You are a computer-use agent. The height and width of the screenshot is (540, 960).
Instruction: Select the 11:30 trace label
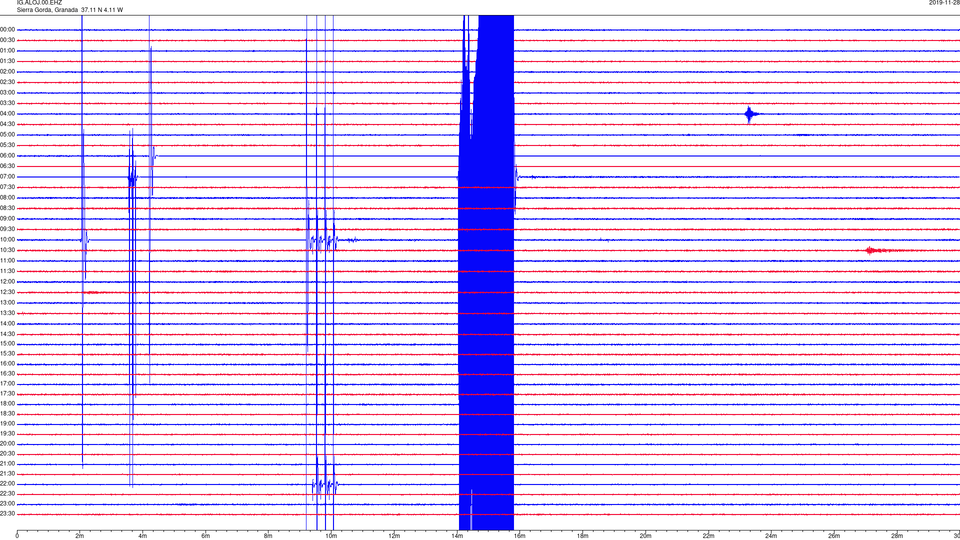tap(7, 271)
